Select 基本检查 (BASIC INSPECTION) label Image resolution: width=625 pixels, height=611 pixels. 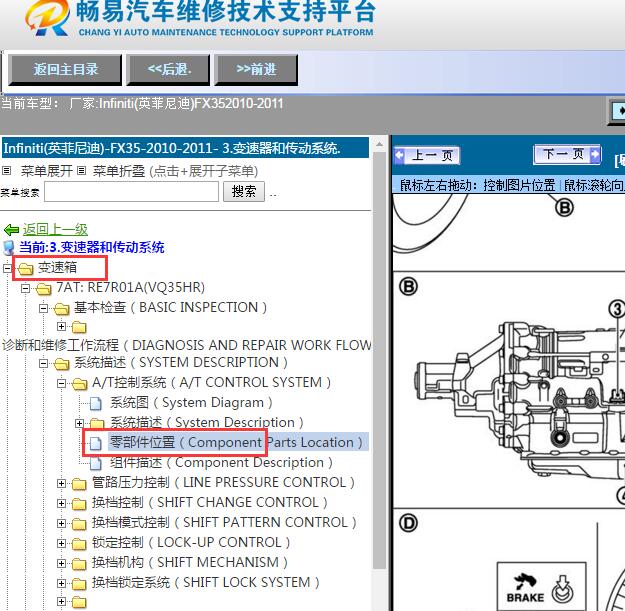tap(170, 307)
